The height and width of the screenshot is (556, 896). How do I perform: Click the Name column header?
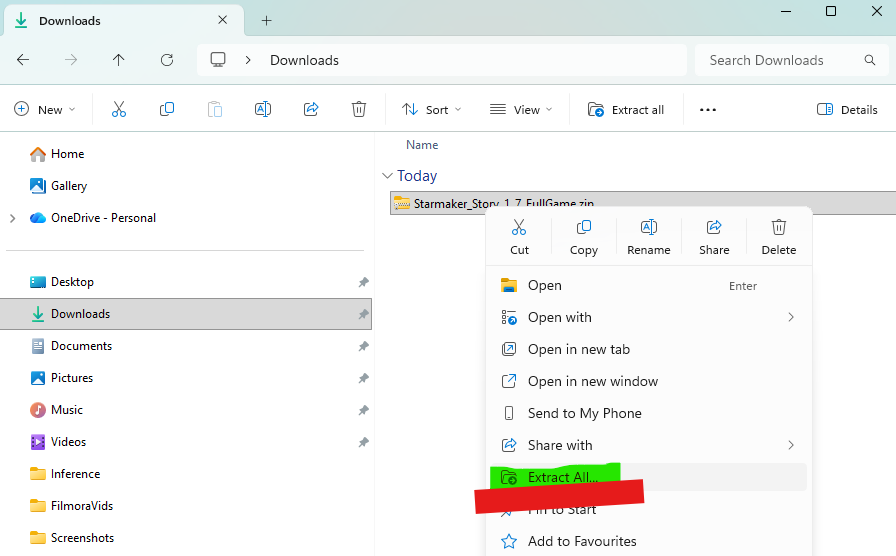pos(422,145)
